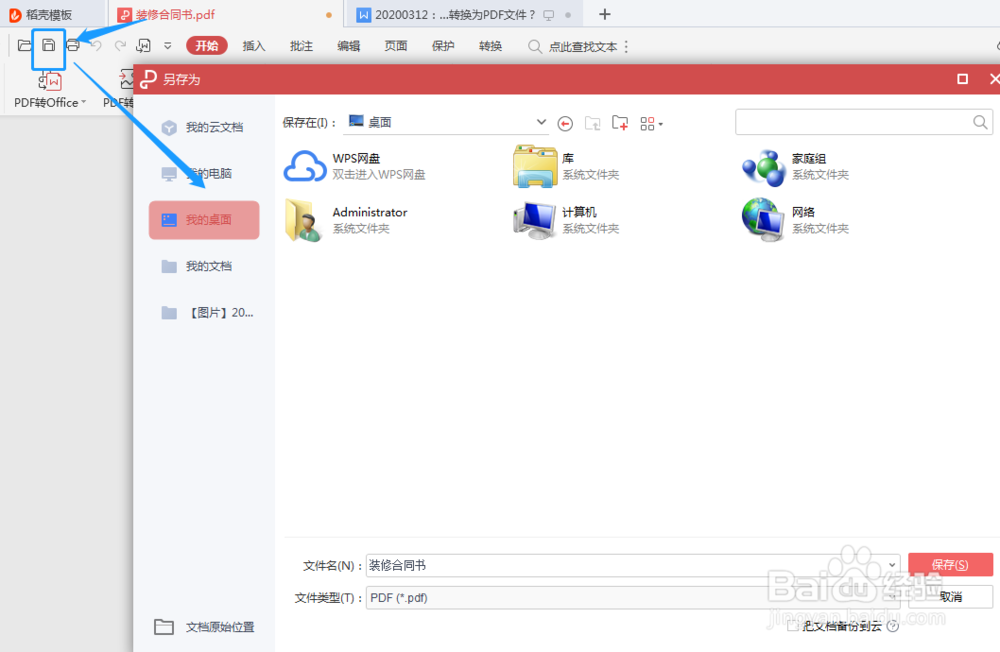Switch to the 转换 ribbon tab
The height and width of the screenshot is (652, 1000).
point(489,46)
